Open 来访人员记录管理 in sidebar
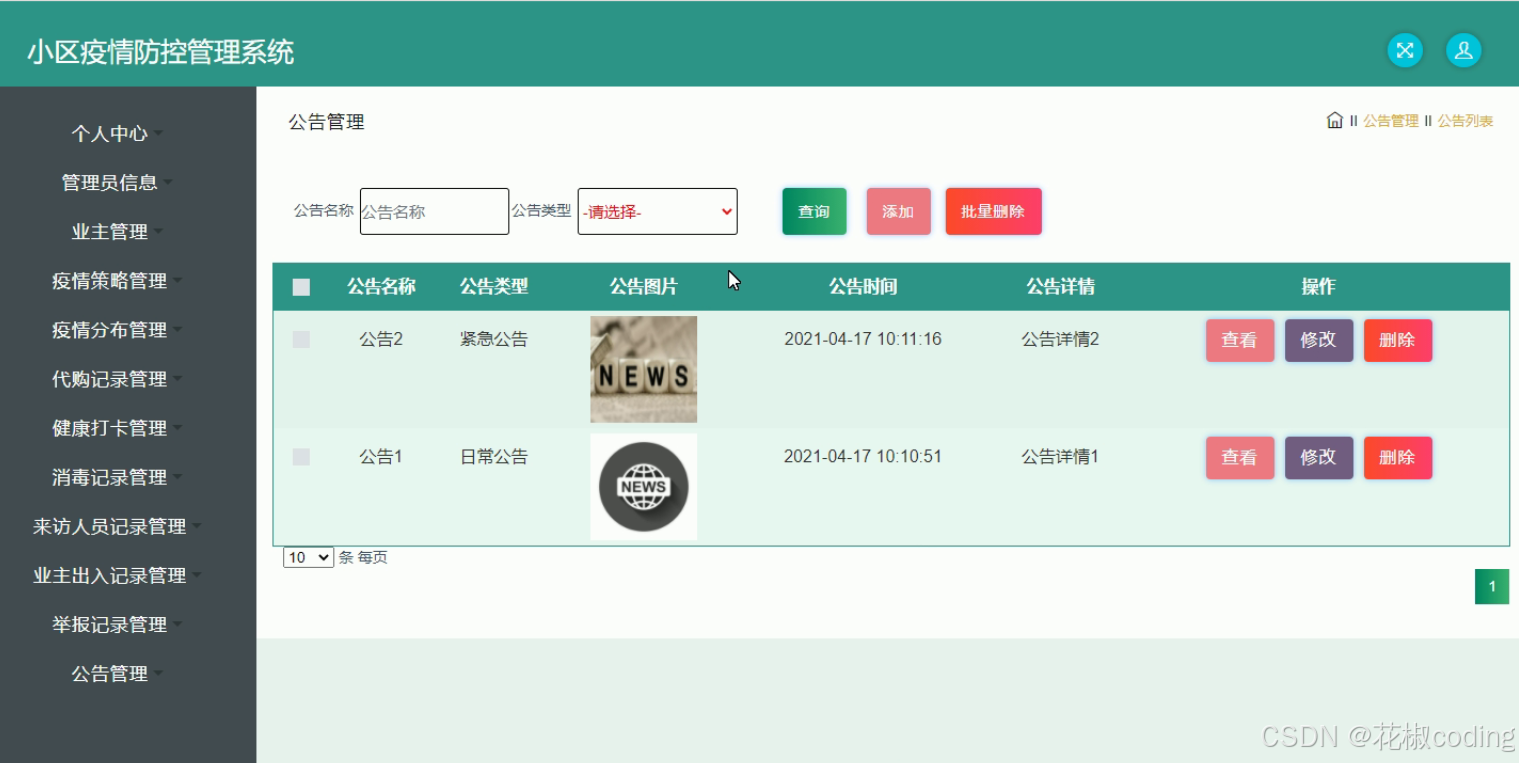The width and height of the screenshot is (1519, 763). click(x=116, y=526)
